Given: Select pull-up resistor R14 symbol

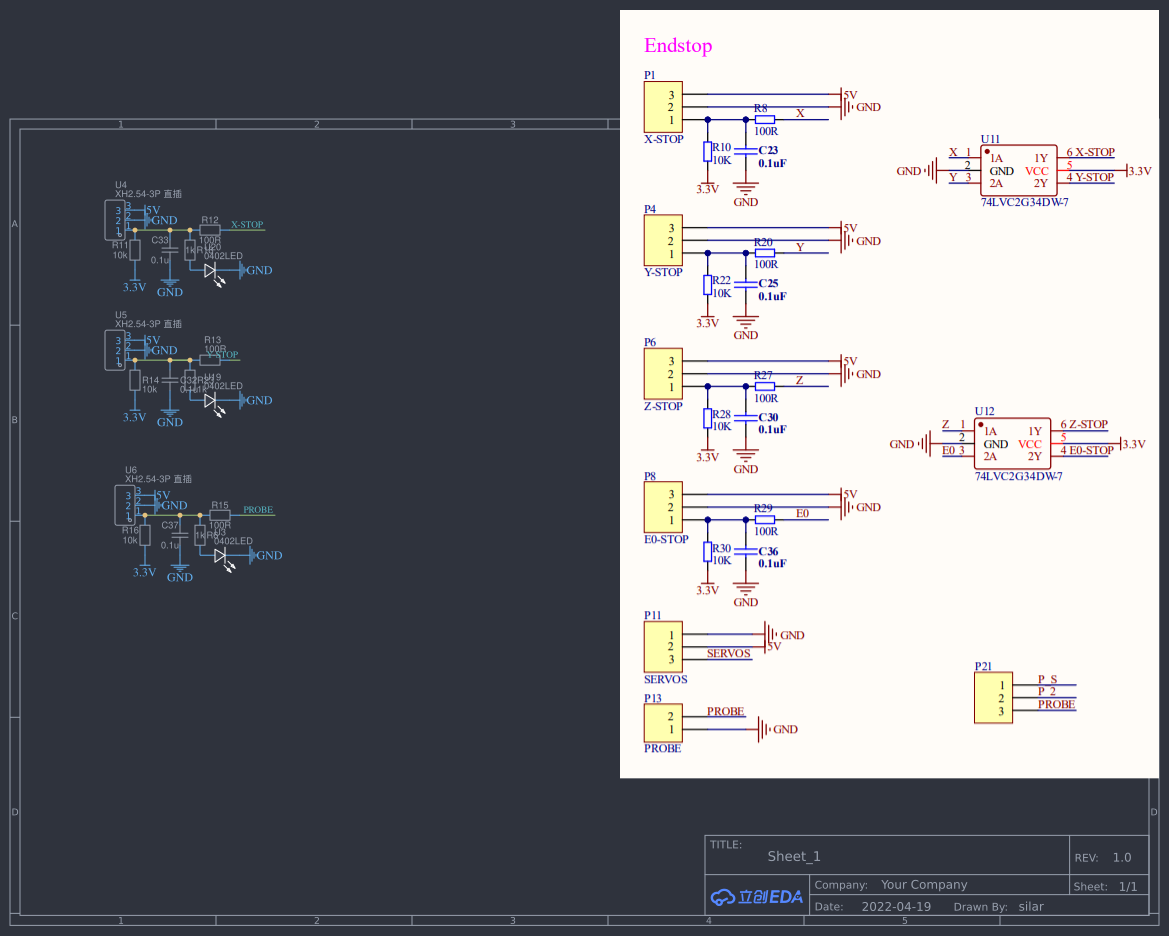Looking at the screenshot, I should (135, 380).
